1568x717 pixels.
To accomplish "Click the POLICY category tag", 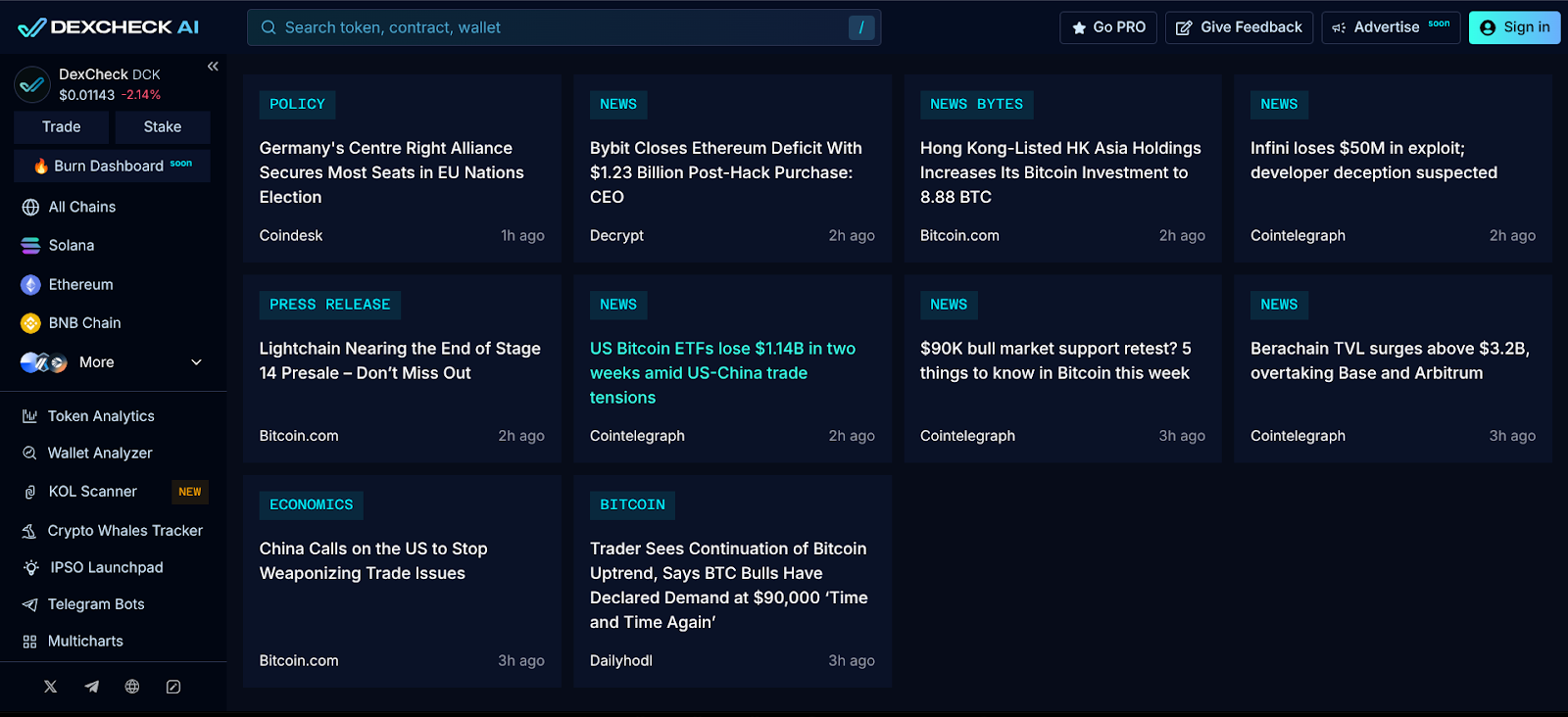I will tap(297, 105).
